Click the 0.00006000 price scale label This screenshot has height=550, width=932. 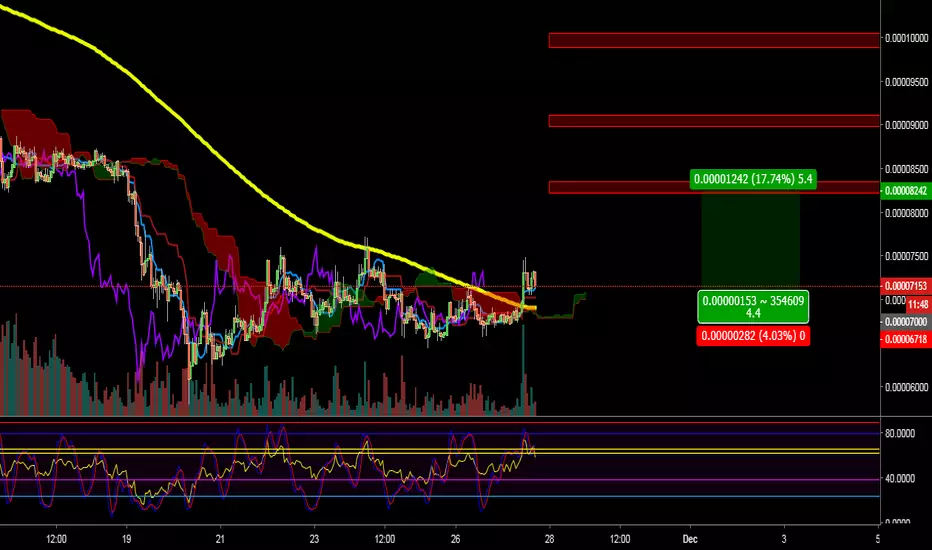pyautogui.click(x=906, y=387)
